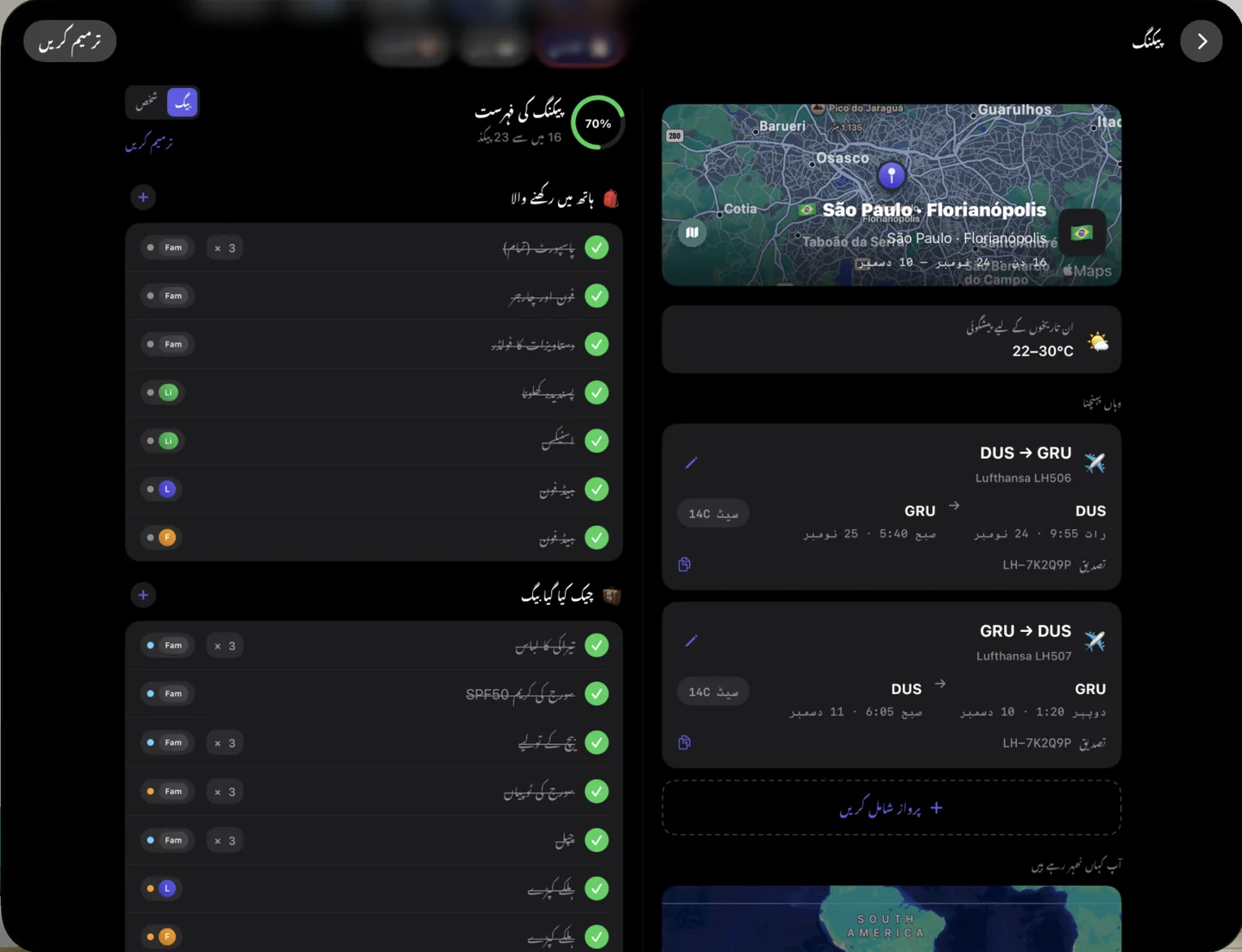Click the ترمیم کریں link under بیگ/شخص switch
This screenshot has height=952, width=1242.
(x=149, y=143)
